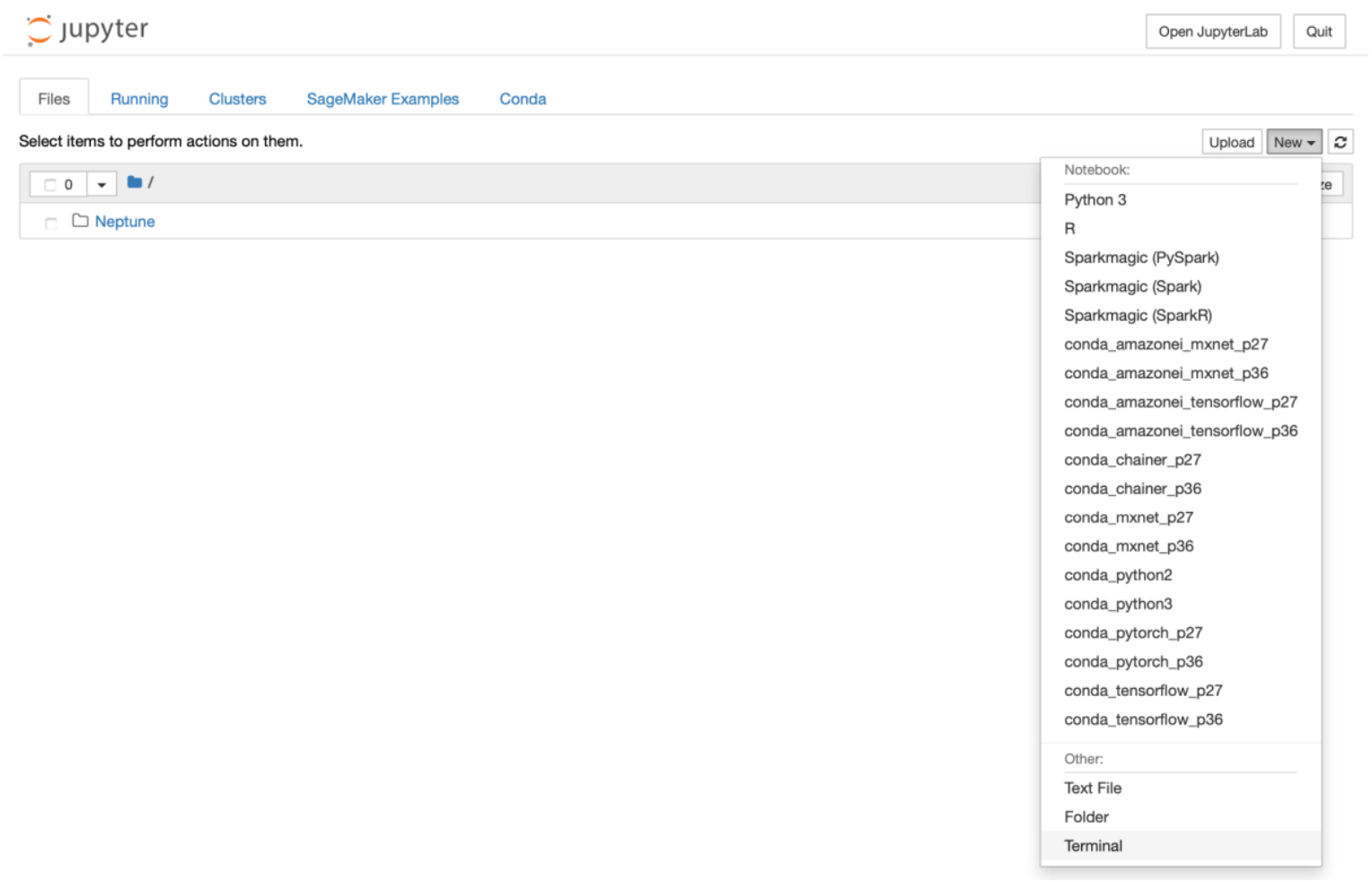Toggle the select-all checkbox

(x=50, y=184)
